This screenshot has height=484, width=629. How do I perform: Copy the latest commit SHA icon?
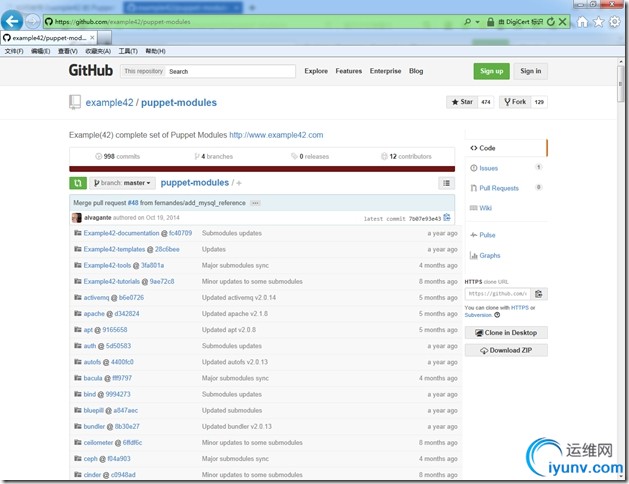(447, 218)
